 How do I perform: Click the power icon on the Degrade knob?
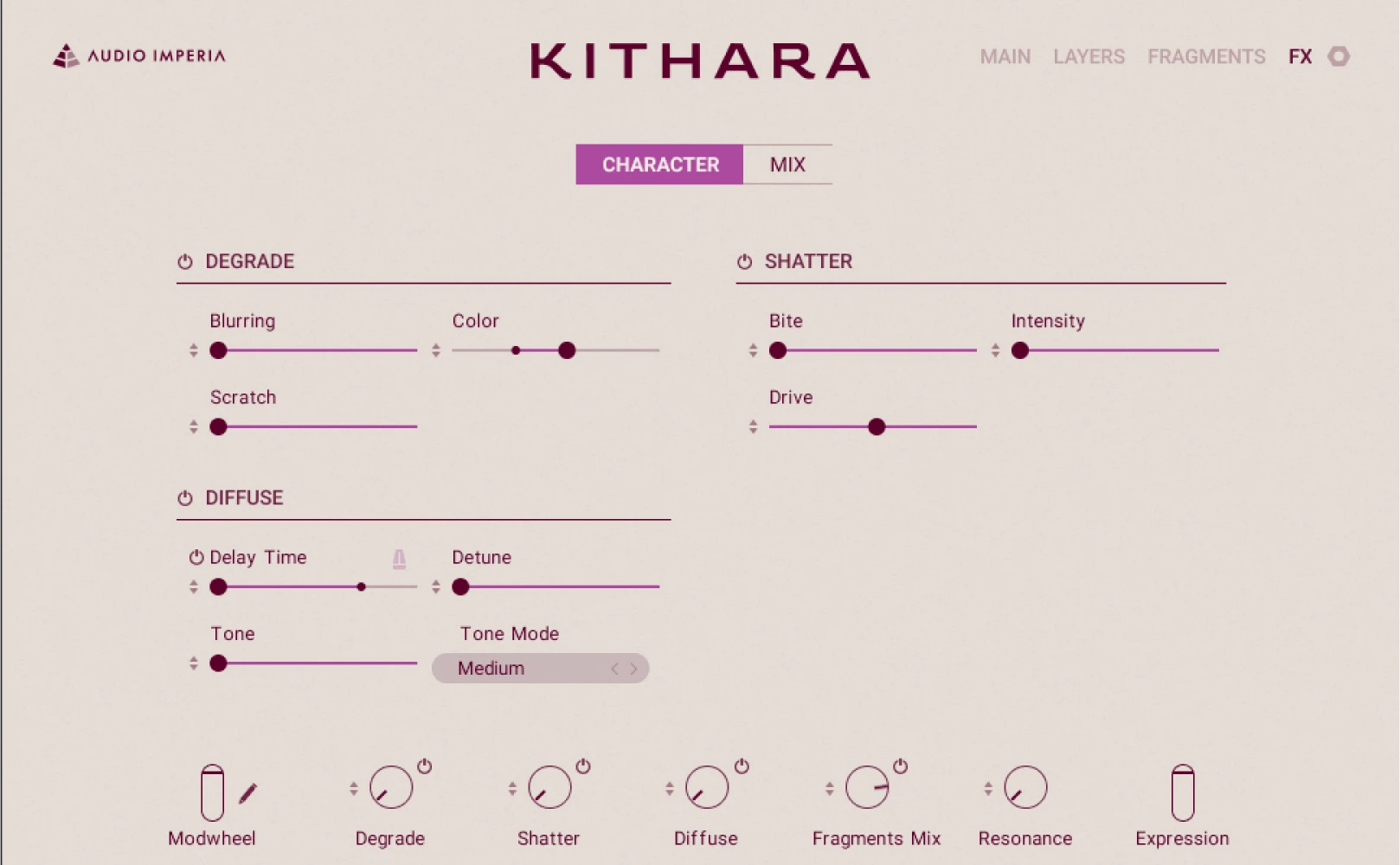click(426, 765)
